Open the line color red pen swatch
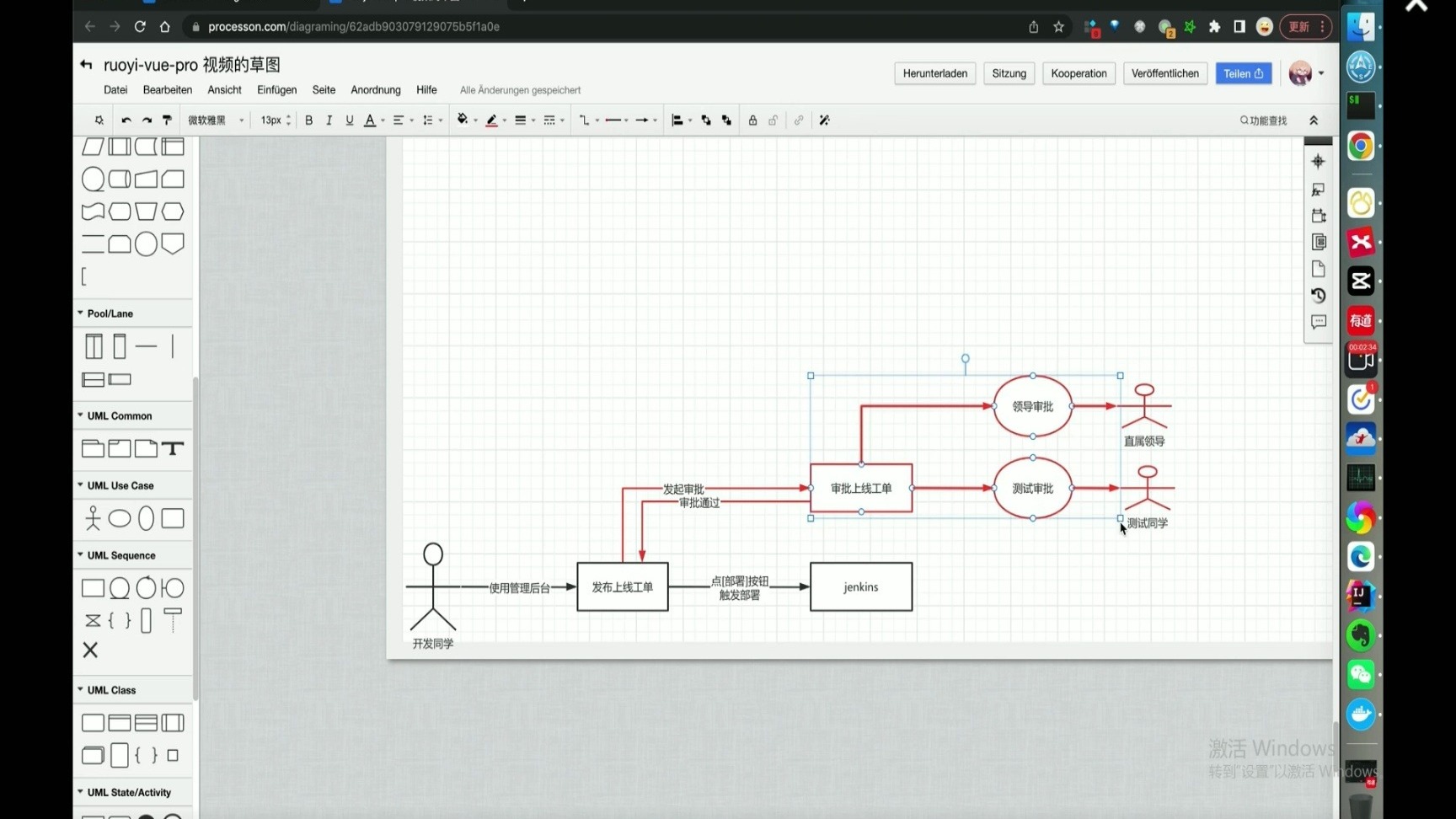This screenshot has height=819, width=1456. coord(491,120)
